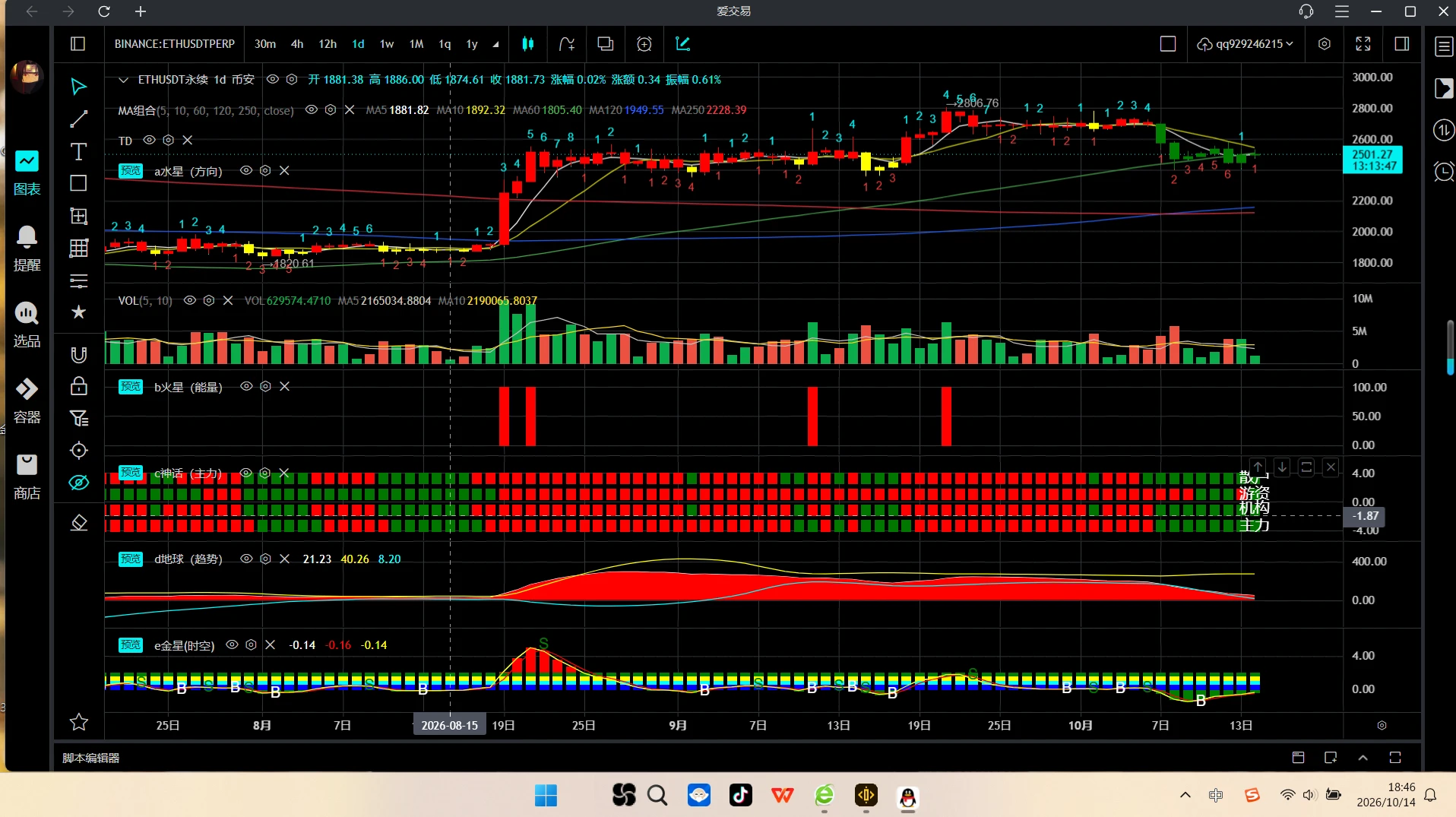Viewport: 1456px width, 817px height.
Task: Select the rectangle shape tool
Action: (78, 183)
